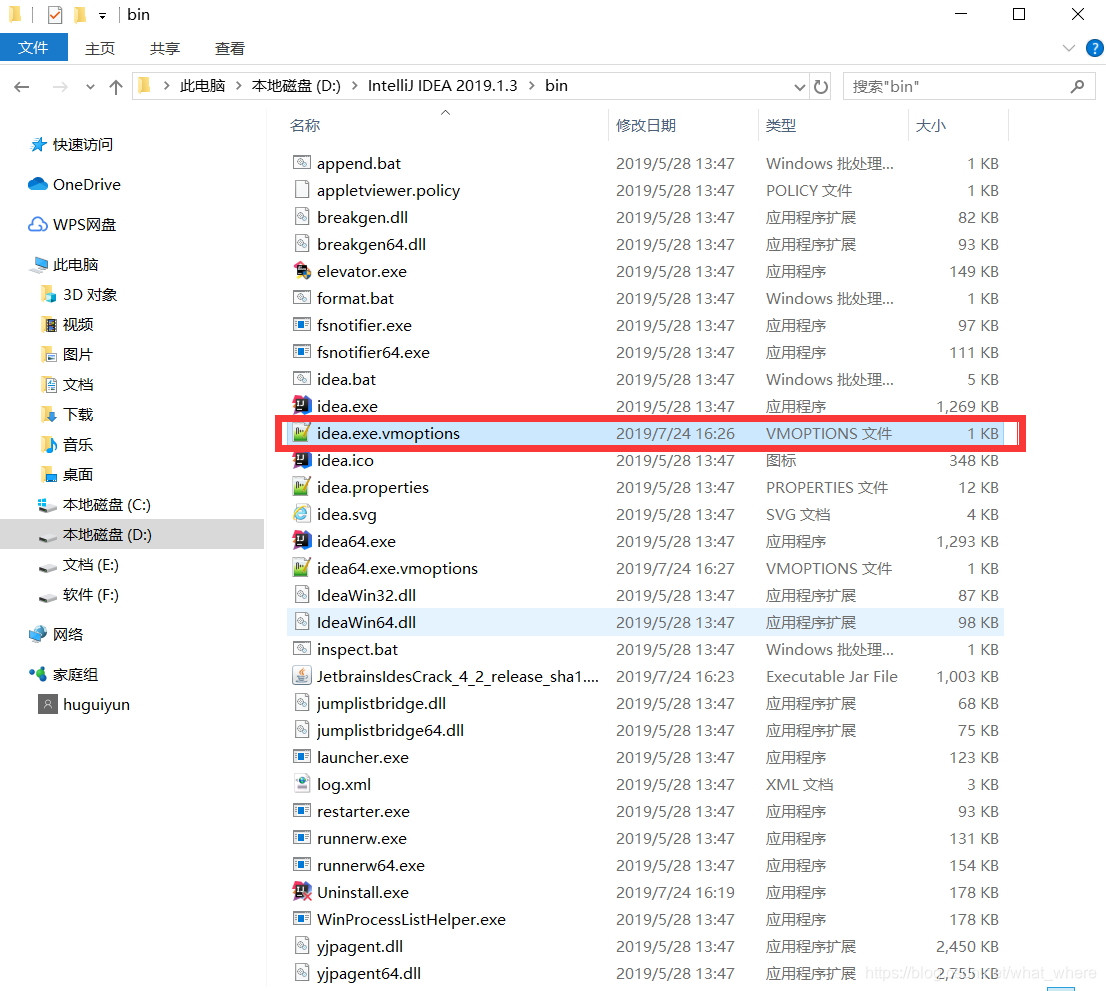This screenshot has width=1106, height=991.
Task: Select the IdeaWin64.dll file name
Action: [366, 622]
